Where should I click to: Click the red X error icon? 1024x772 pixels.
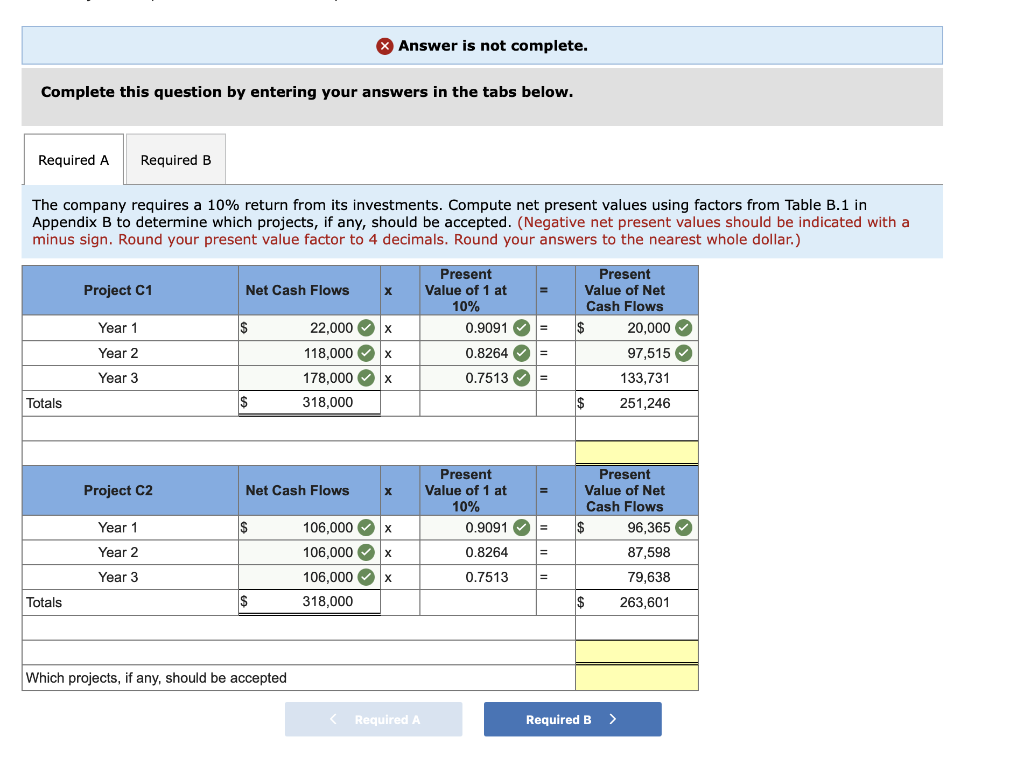pos(385,45)
